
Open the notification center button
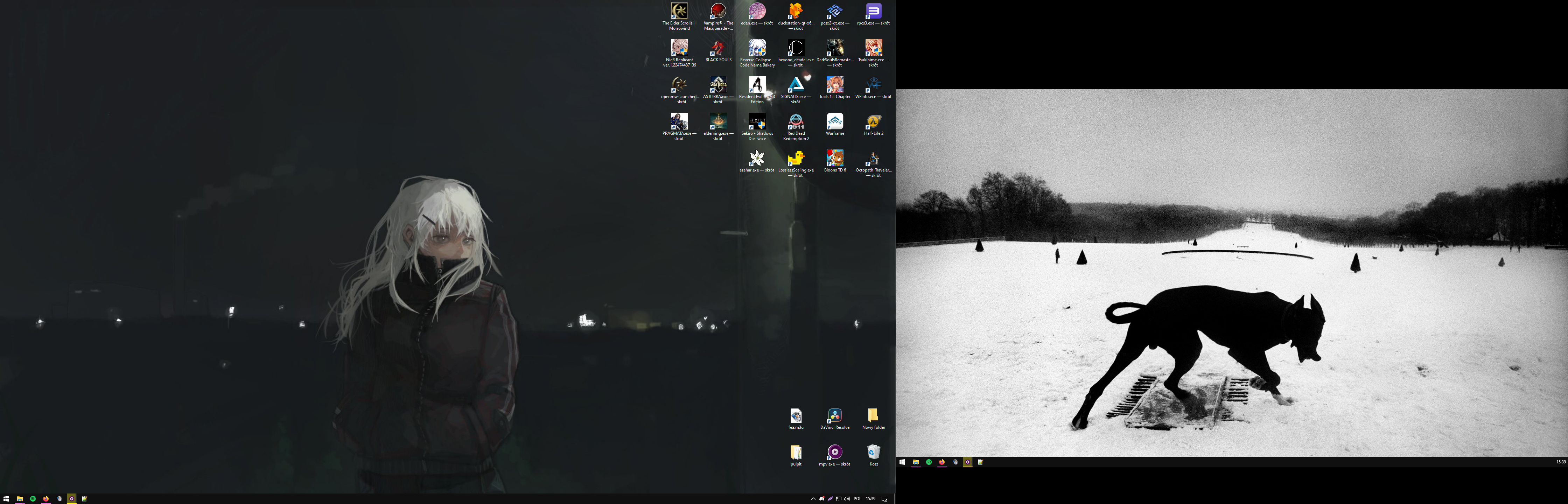884,498
